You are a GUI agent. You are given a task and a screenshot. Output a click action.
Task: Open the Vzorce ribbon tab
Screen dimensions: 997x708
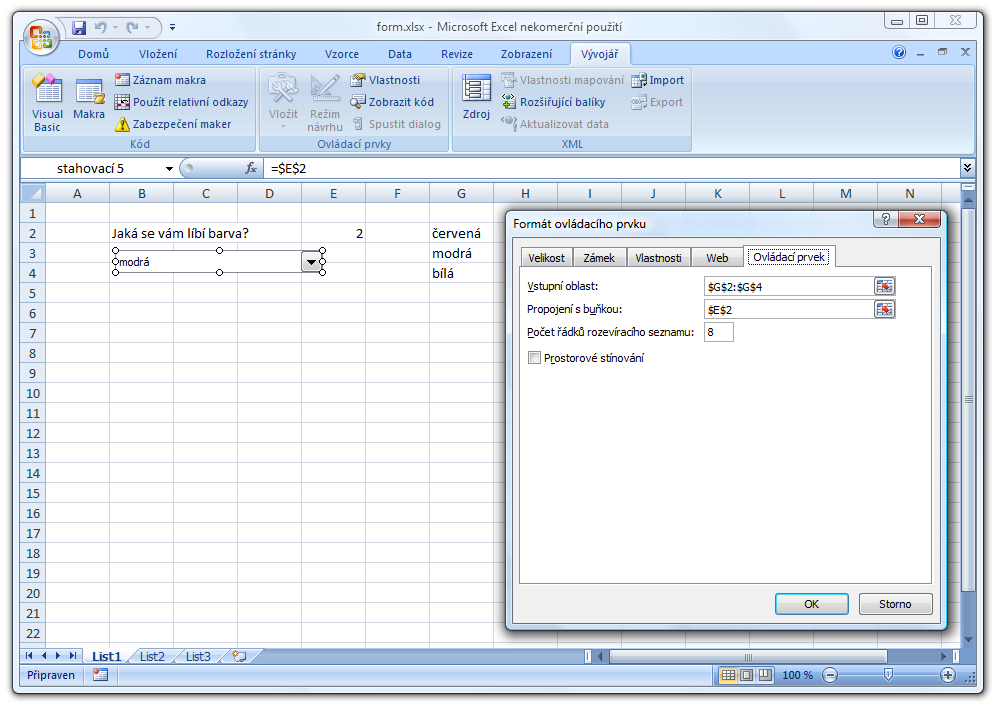pyautogui.click(x=342, y=54)
